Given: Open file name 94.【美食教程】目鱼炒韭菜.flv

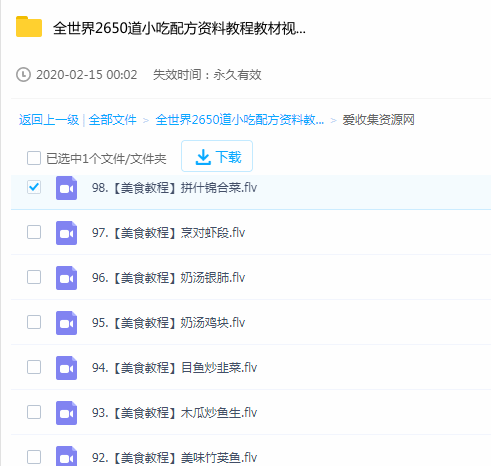Looking at the screenshot, I should pyautogui.click(x=175, y=368).
